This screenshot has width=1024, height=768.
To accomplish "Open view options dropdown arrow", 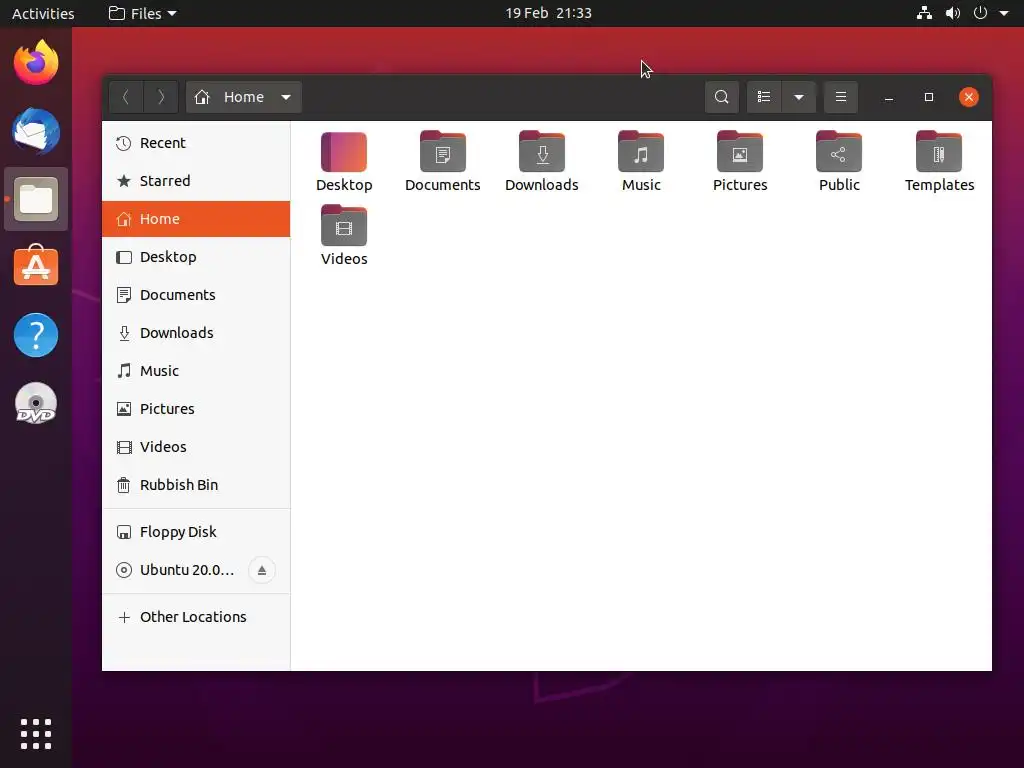I will [x=799, y=97].
